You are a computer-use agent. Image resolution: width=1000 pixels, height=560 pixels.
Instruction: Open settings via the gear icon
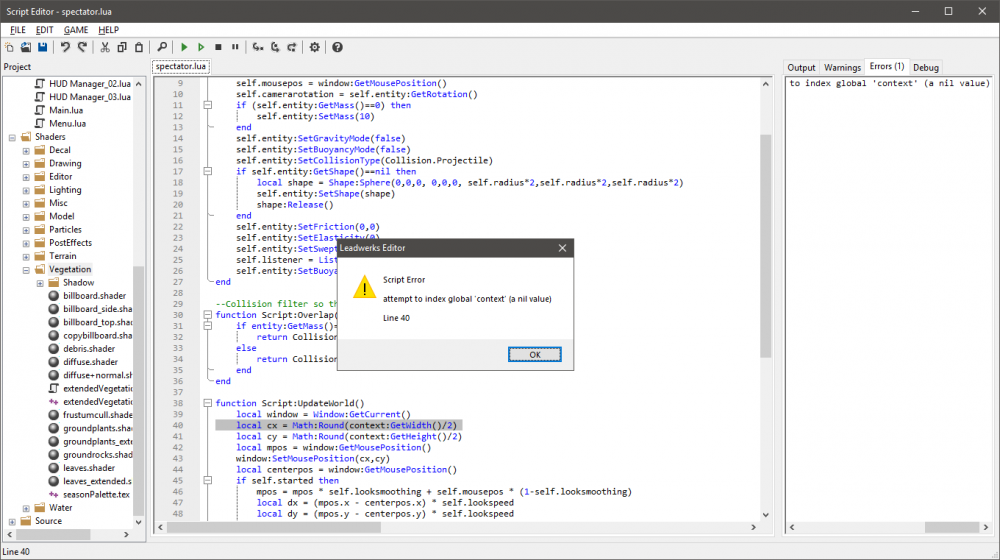click(315, 47)
